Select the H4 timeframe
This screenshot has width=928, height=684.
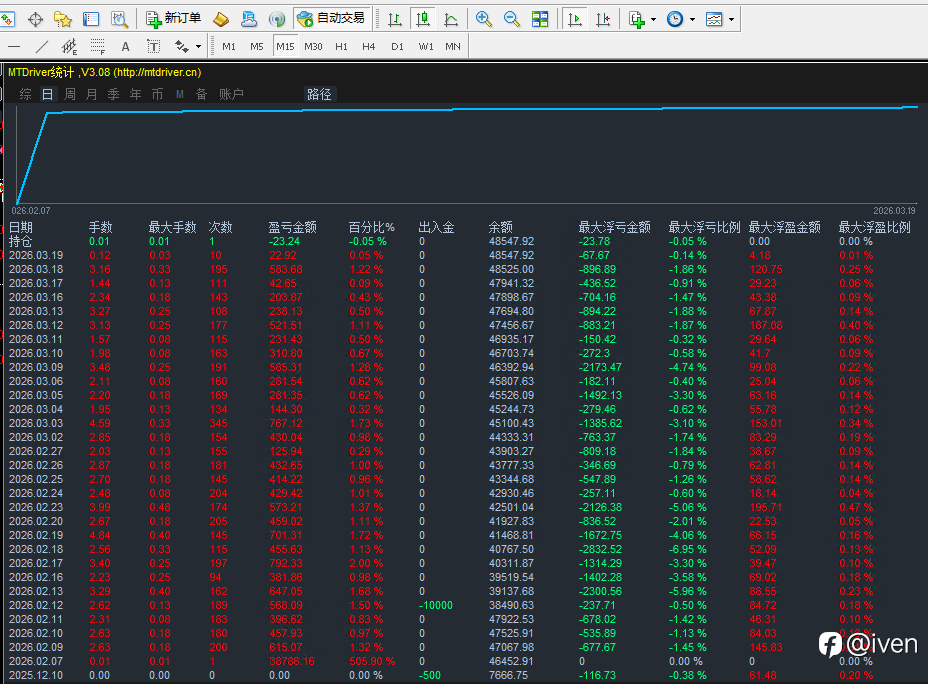(369, 46)
